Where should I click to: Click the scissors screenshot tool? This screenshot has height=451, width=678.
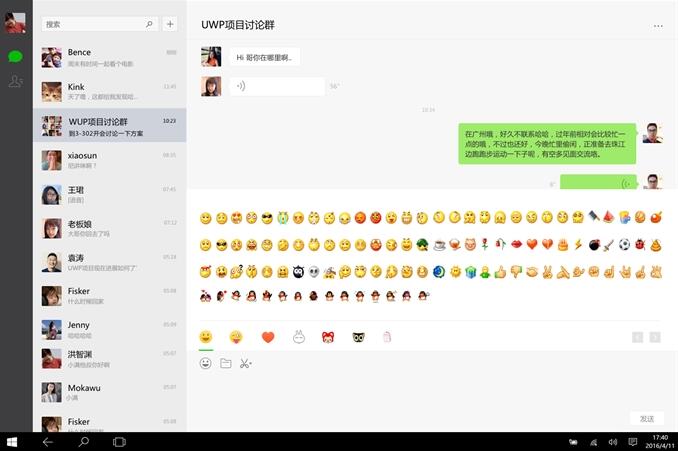pos(246,363)
